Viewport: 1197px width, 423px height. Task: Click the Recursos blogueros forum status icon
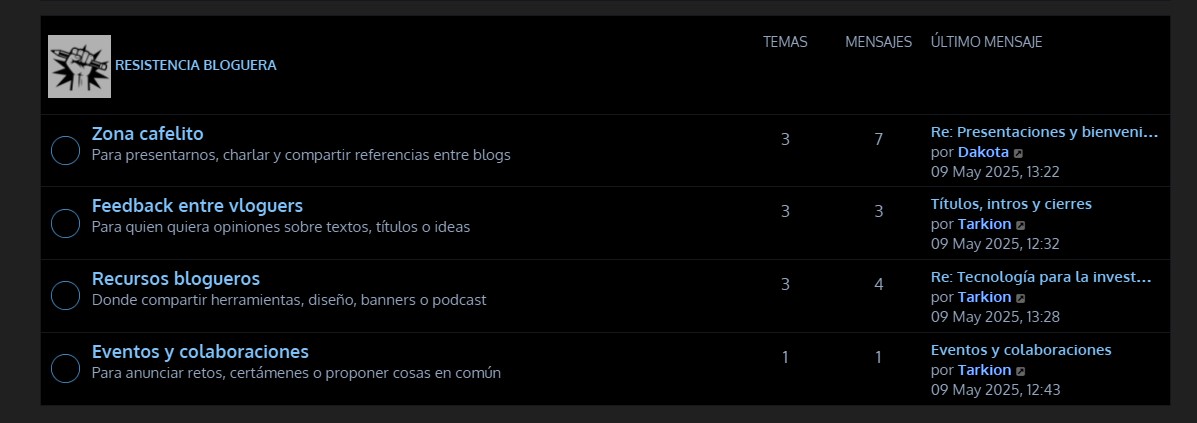point(65,296)
